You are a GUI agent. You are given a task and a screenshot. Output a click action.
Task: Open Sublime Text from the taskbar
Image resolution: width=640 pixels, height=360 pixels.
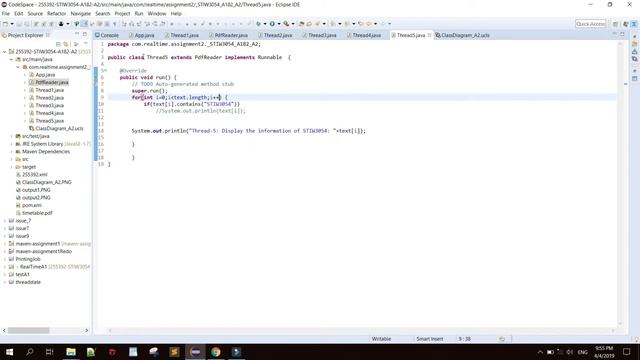[x=175, y=352]
